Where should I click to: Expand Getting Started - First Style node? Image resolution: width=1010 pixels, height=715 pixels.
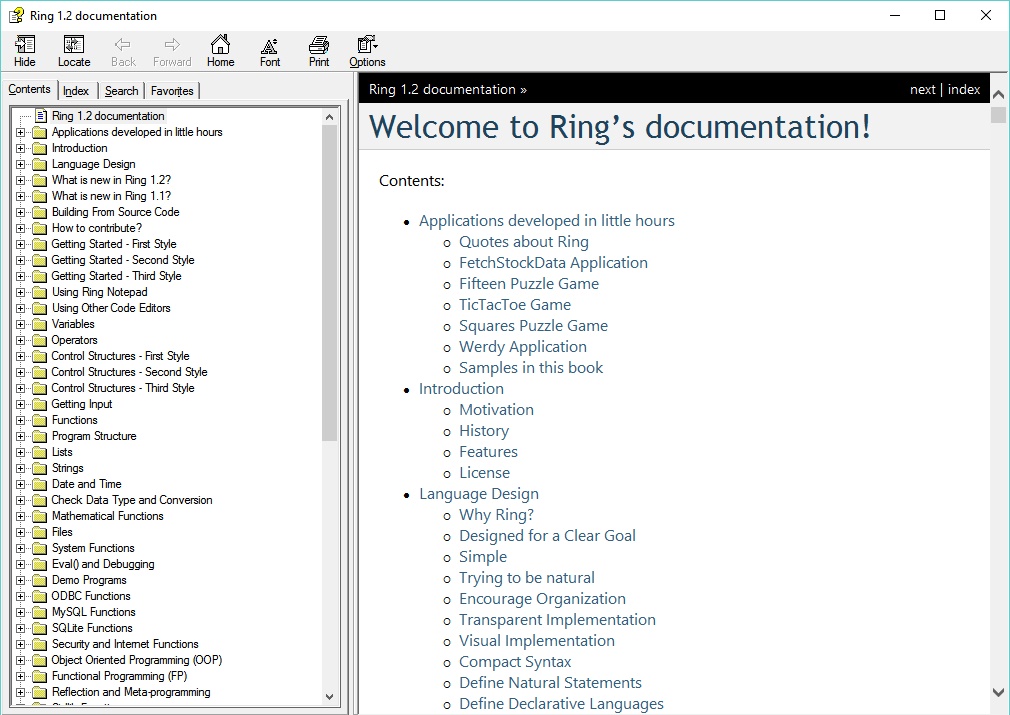pyautogui.click(x=21, y=244)
